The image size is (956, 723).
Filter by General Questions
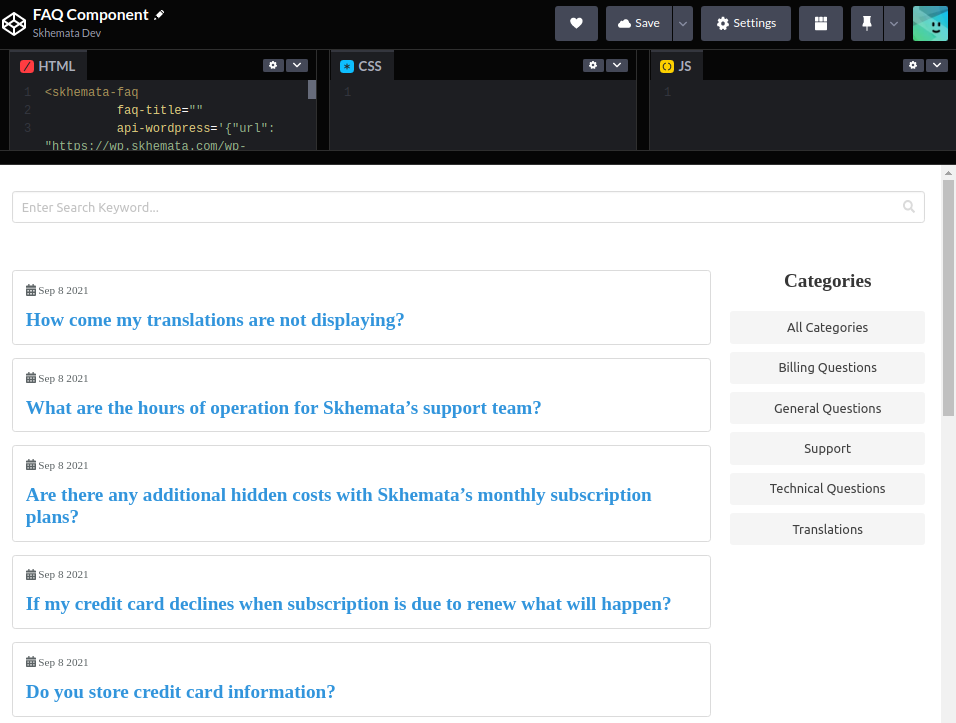coord(827,408)
